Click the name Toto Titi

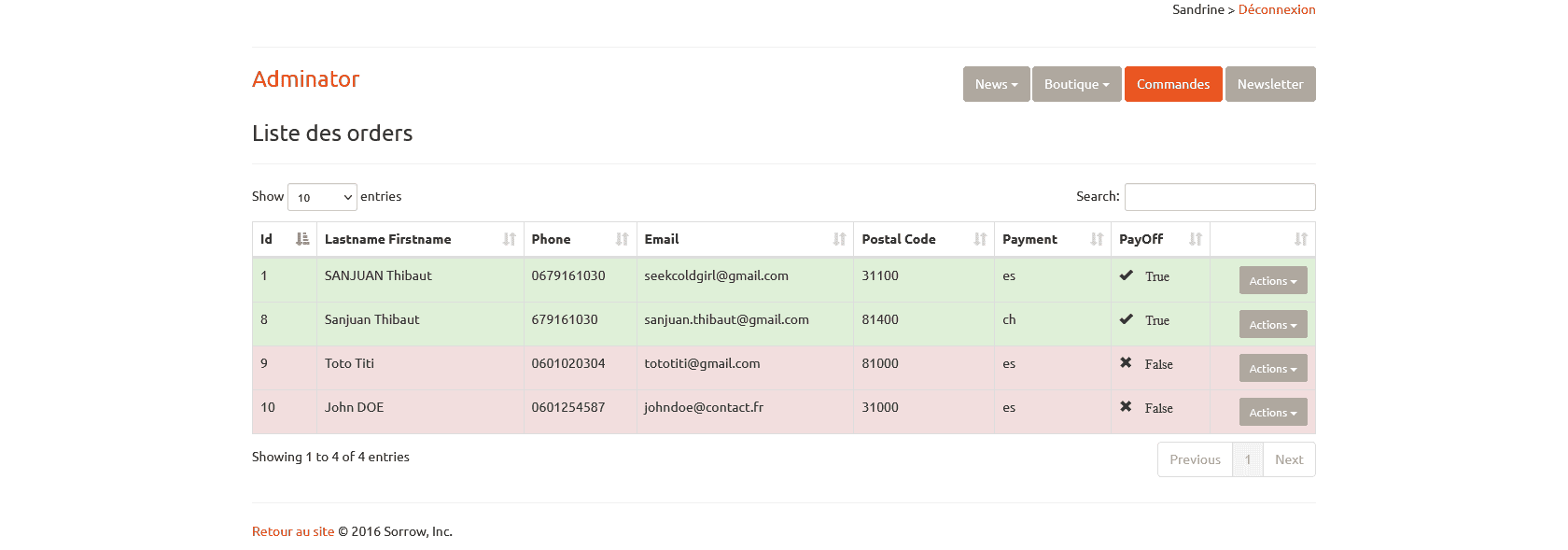tap(350, 363)
